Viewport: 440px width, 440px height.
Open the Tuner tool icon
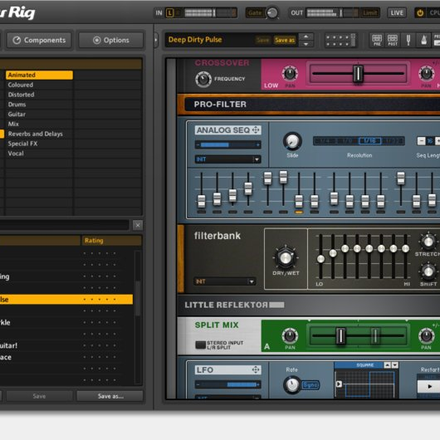coord(408,40)
